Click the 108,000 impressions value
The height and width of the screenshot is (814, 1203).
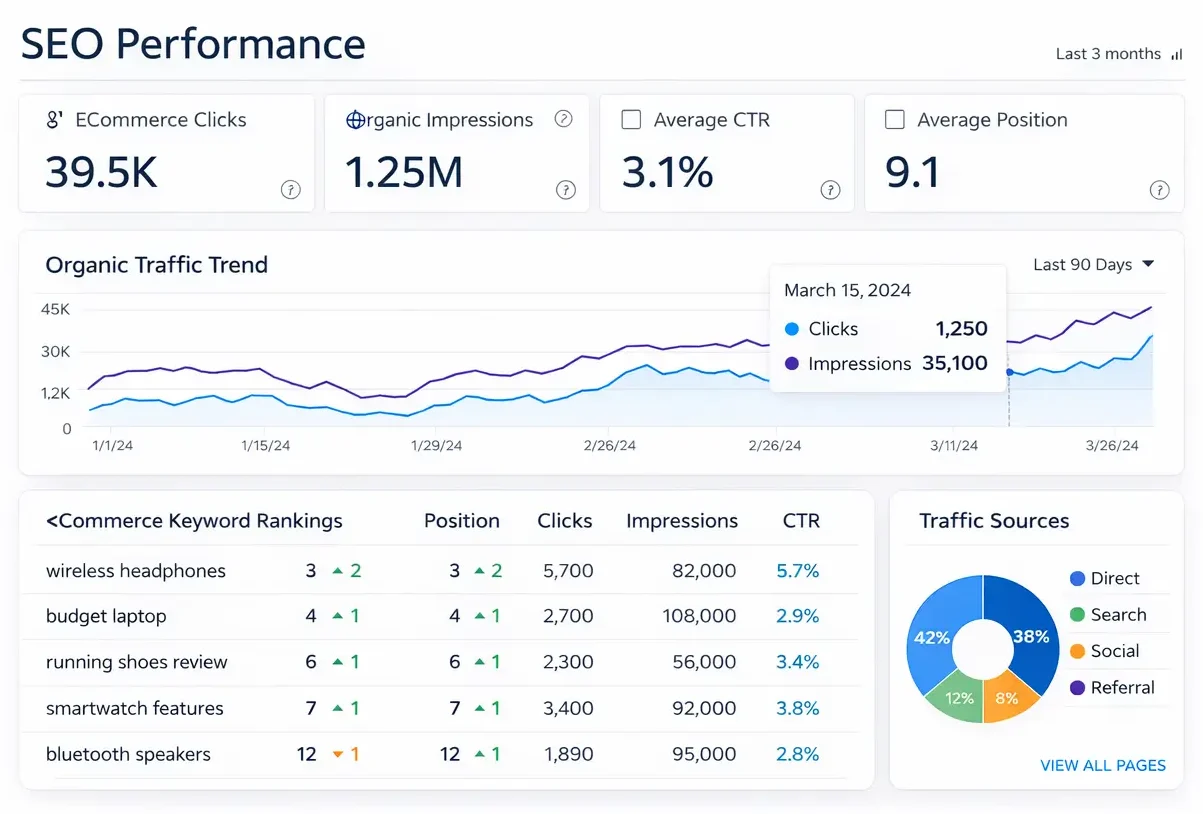(699, 616)
